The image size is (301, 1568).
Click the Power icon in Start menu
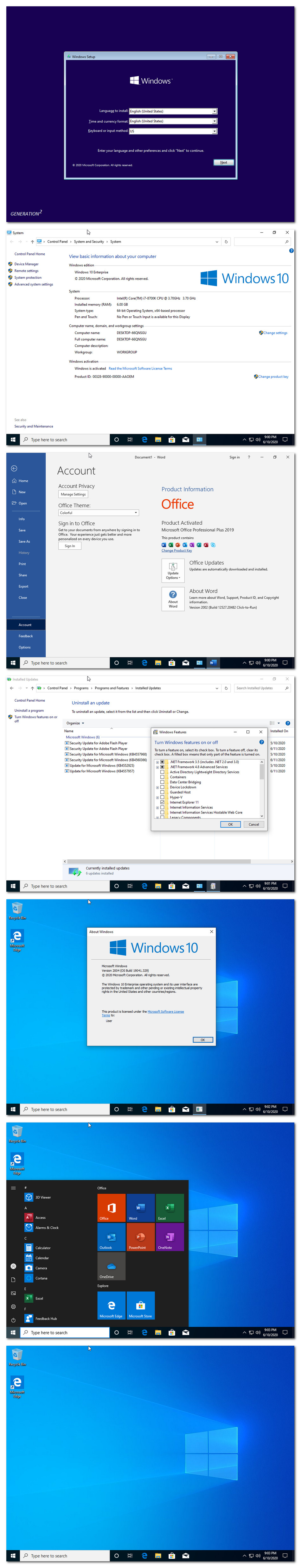coord(13,1320)
